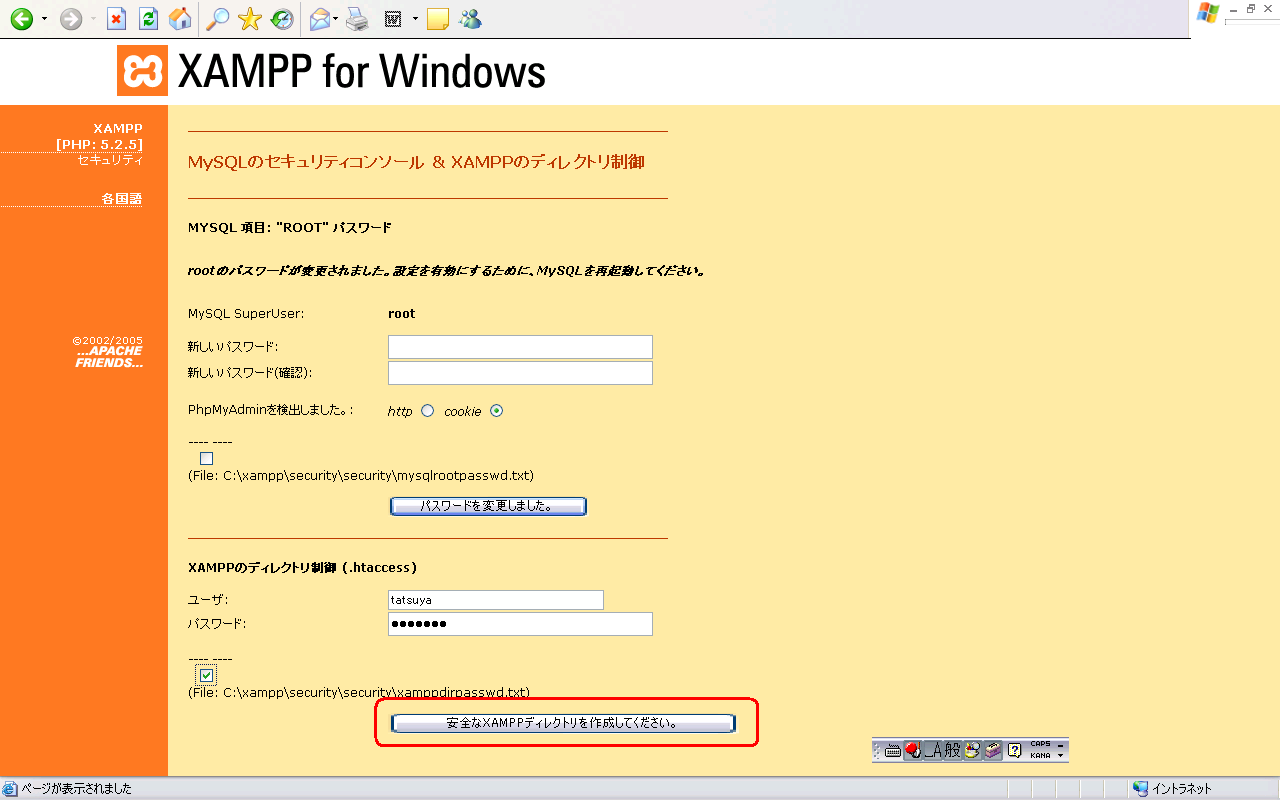Open Favorites with the yellow star icon
The width and height of the screenshot is (1280, 800).
point(250,19)
